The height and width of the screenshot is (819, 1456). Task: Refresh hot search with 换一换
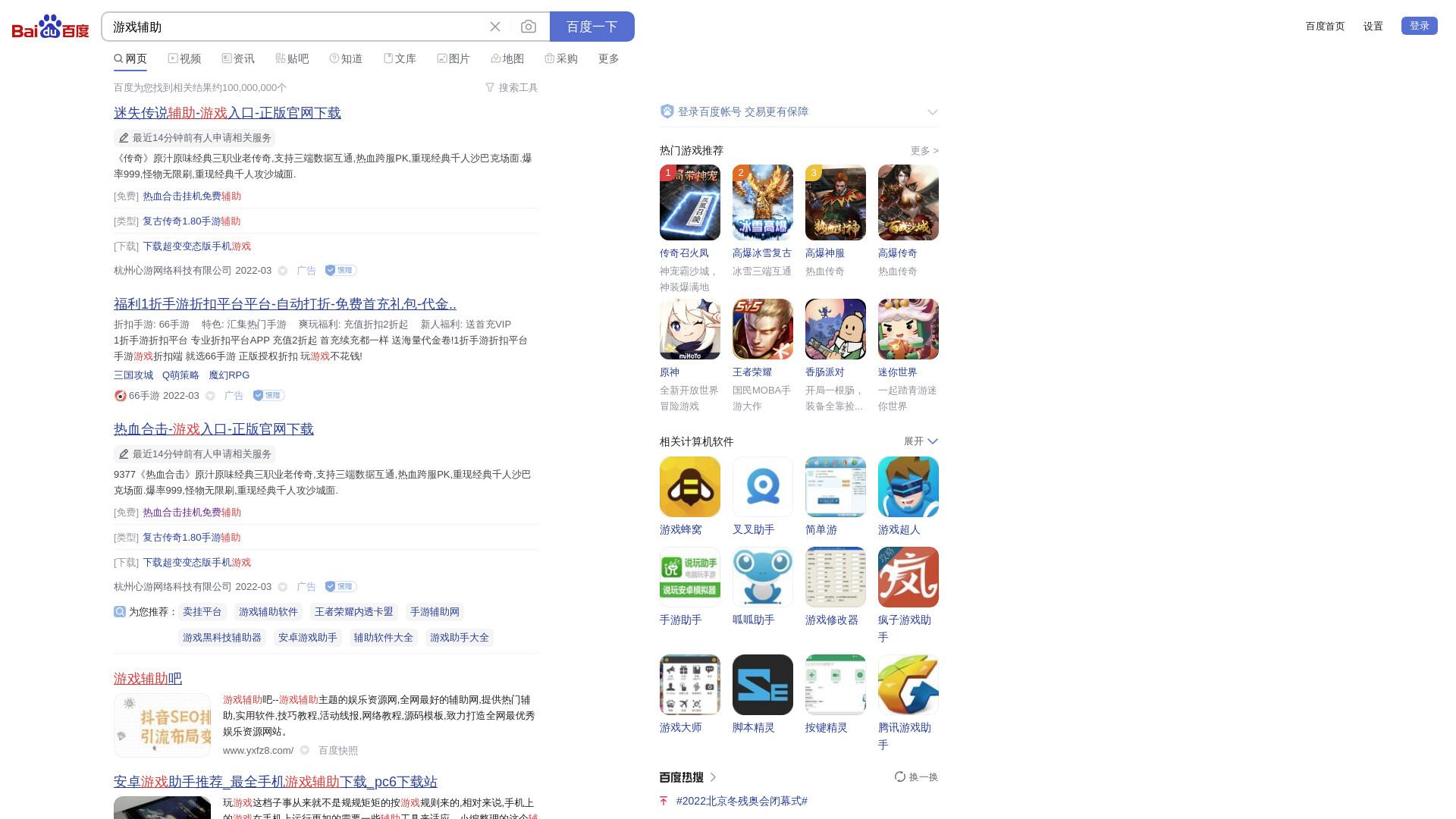click(x=916, y=777)
